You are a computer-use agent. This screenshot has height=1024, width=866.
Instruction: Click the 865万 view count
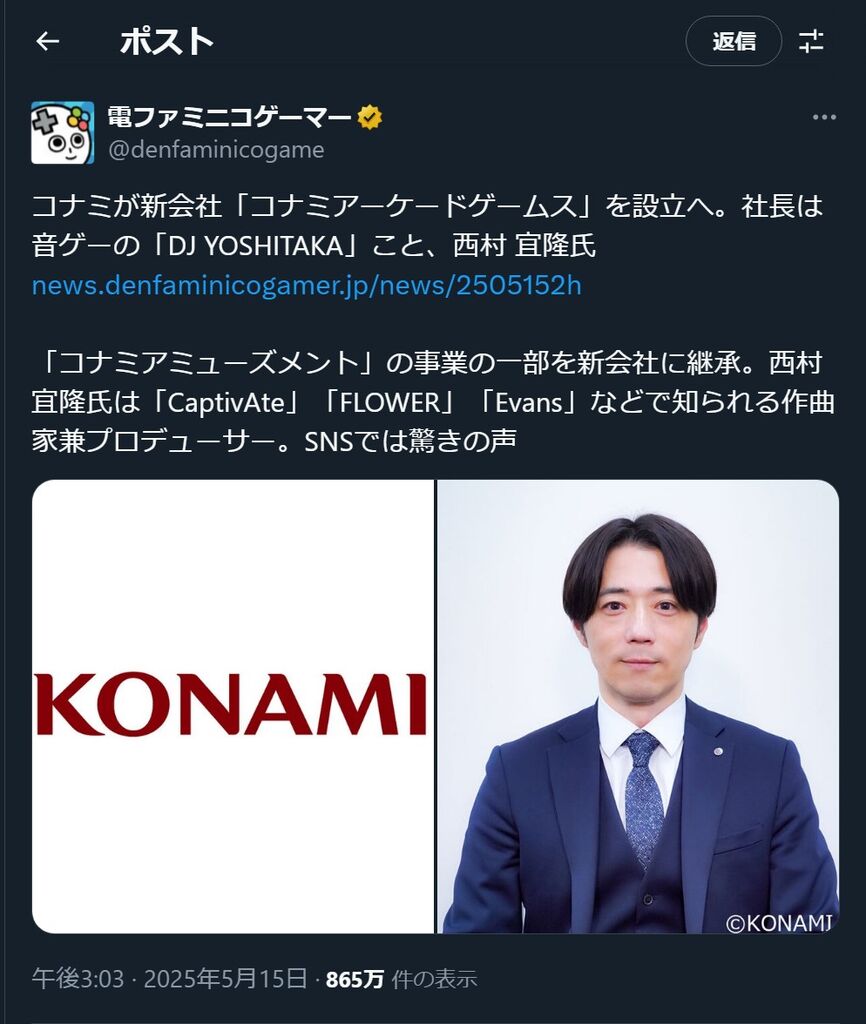355,979
